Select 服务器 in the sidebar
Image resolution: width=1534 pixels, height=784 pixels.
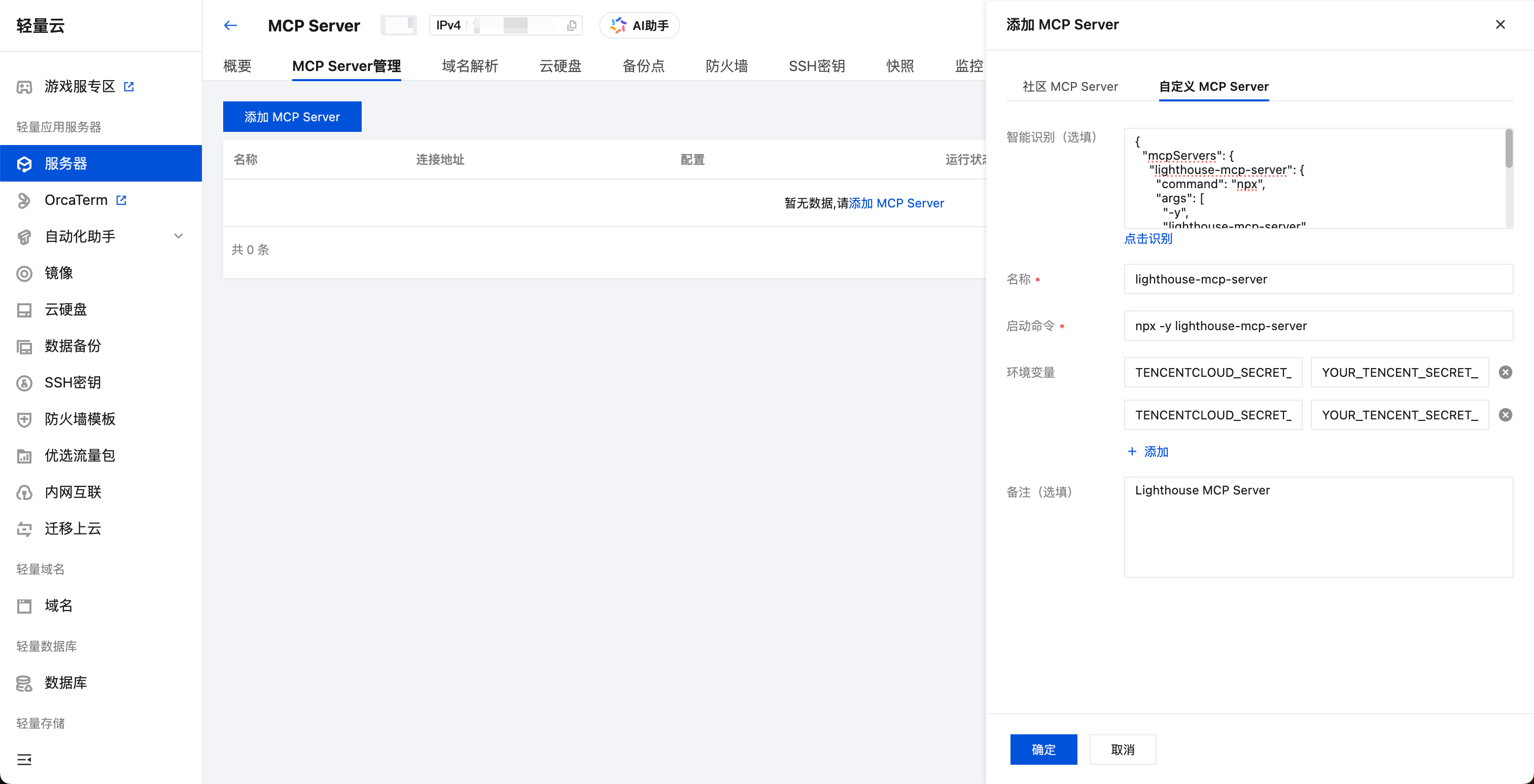point(100,163)
